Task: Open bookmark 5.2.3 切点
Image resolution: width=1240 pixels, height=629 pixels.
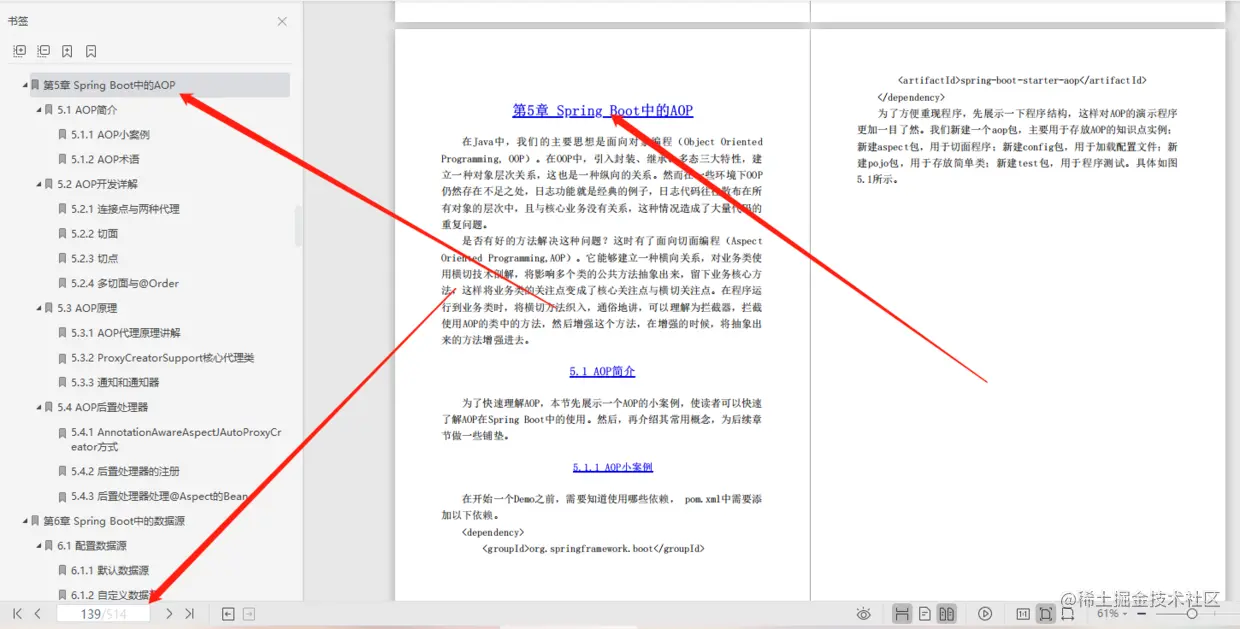Action: click(95, 258)
